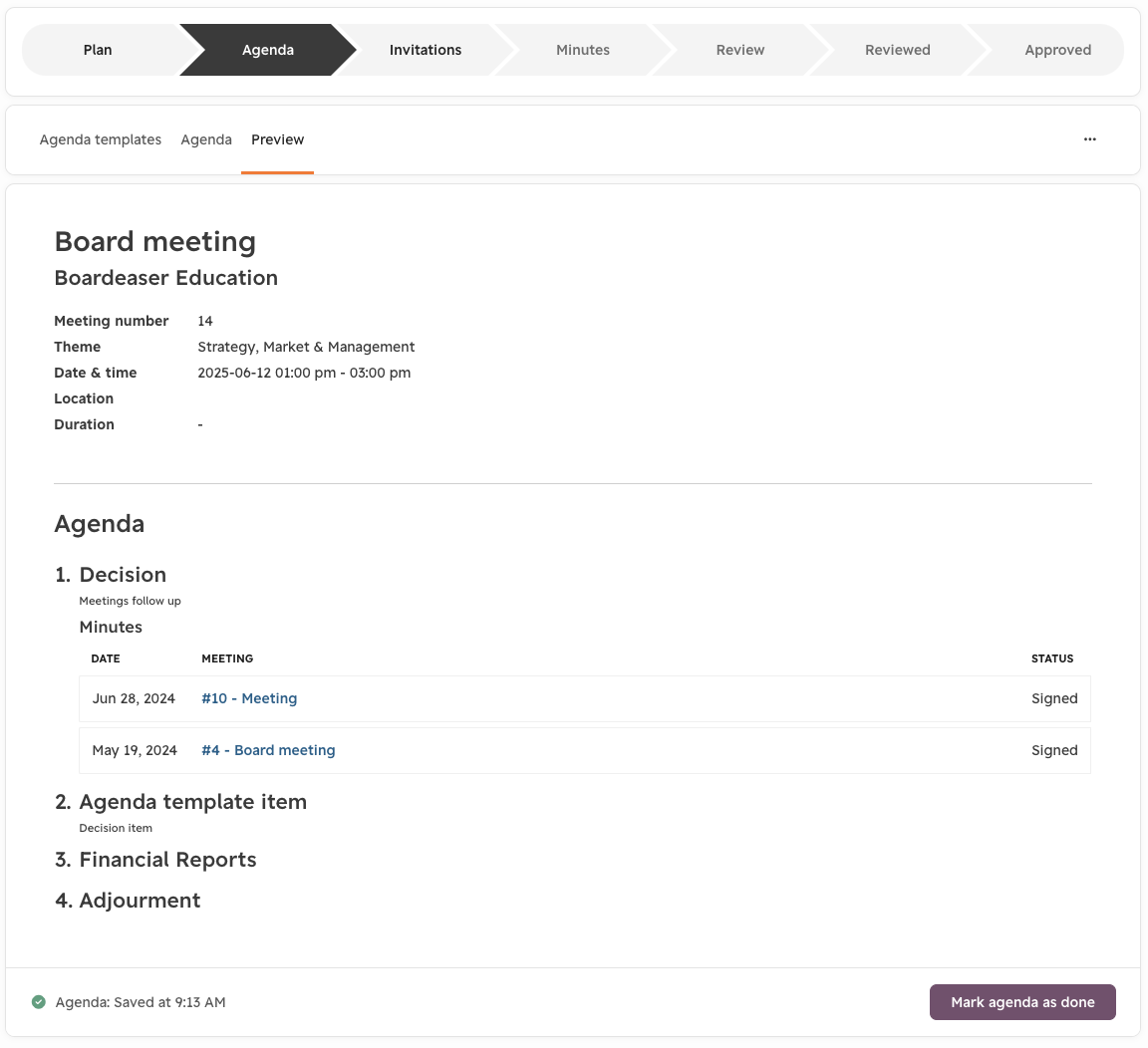Click agenda item 3 Financial Reports
This screenshot has width=1148, height=1048.
(167, 860)
